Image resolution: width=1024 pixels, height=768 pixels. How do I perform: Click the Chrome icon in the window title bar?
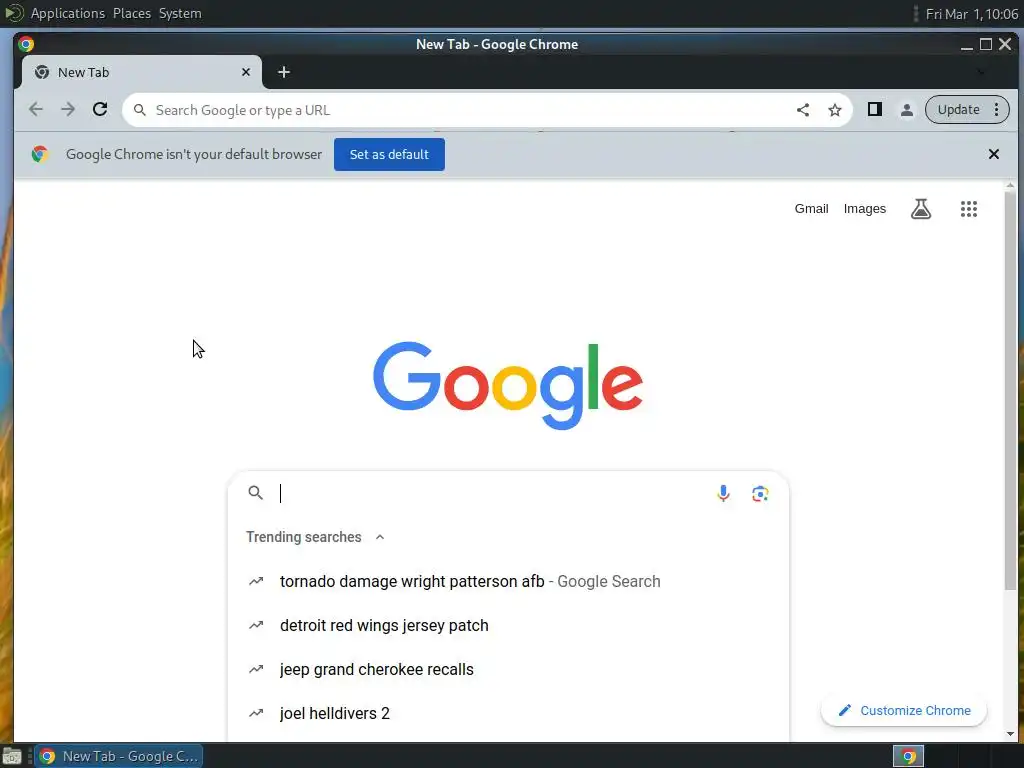[26, 44]
